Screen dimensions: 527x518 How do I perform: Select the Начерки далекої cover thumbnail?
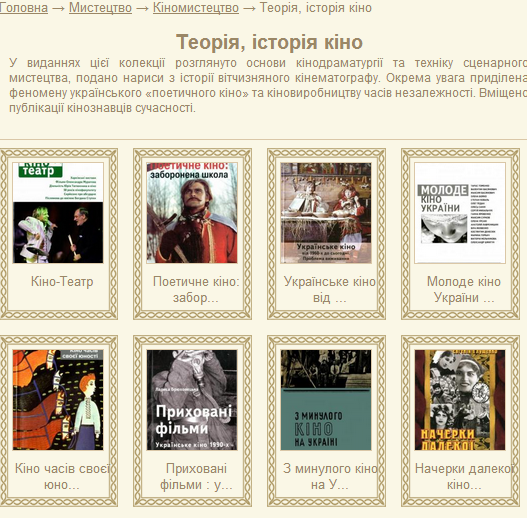tap(460, 400)
